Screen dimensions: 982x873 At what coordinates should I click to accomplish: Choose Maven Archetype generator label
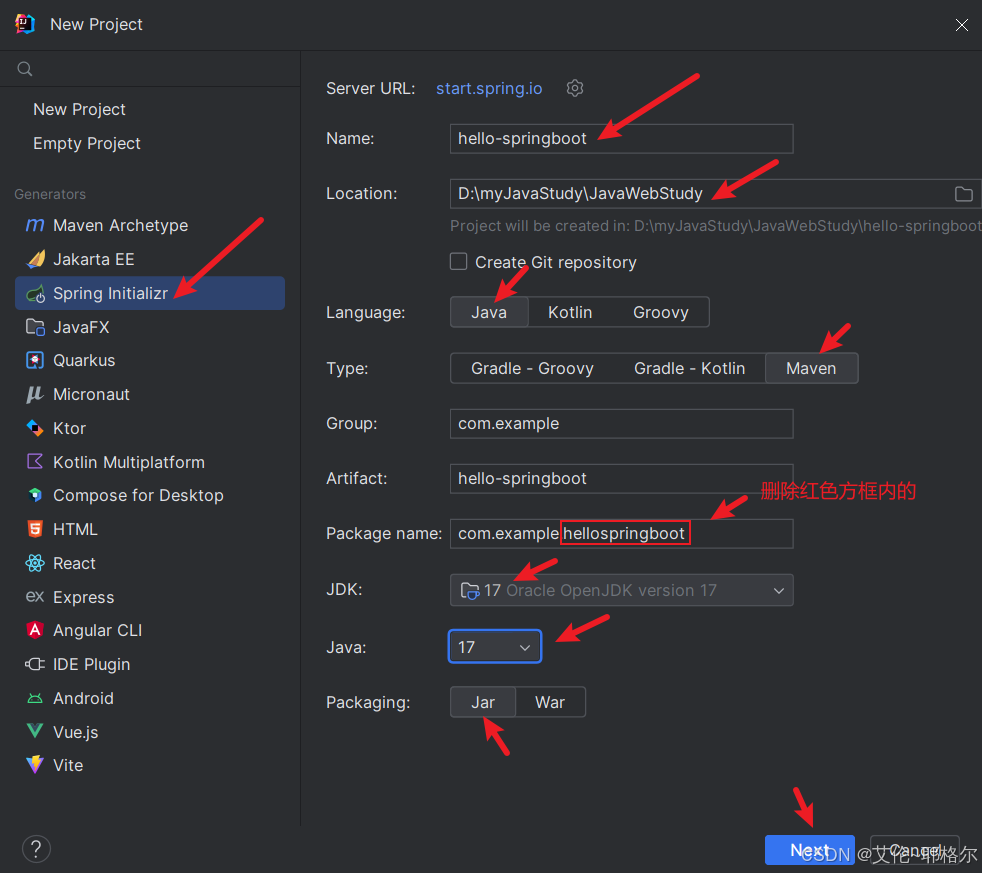tap(120, 225)
